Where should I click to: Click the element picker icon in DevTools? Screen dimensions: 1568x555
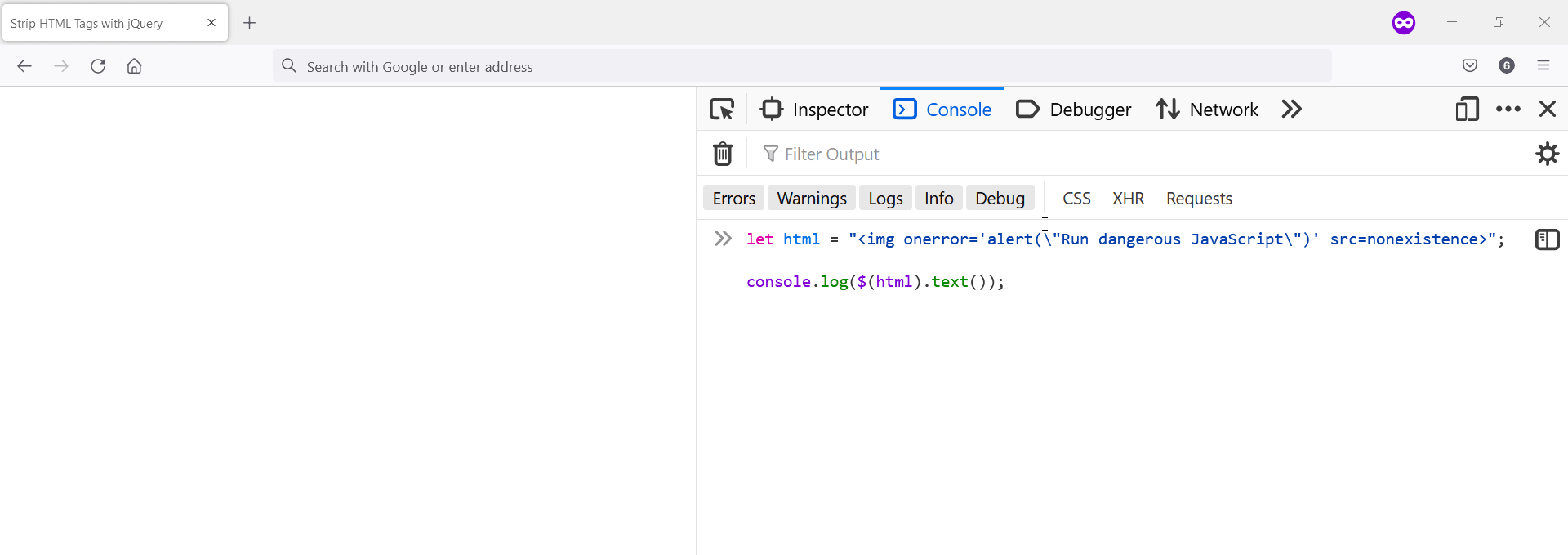pos(722,109)
